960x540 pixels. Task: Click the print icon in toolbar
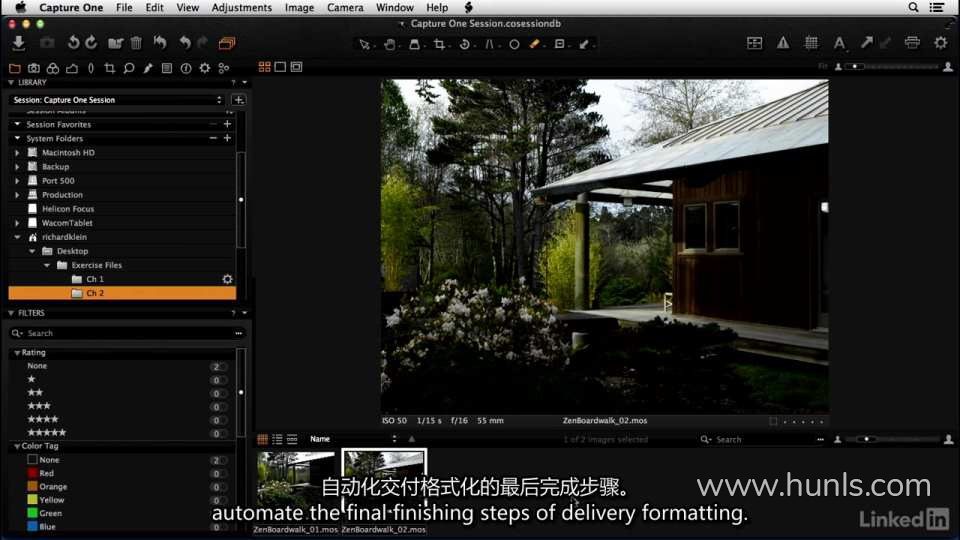(912, 43)
